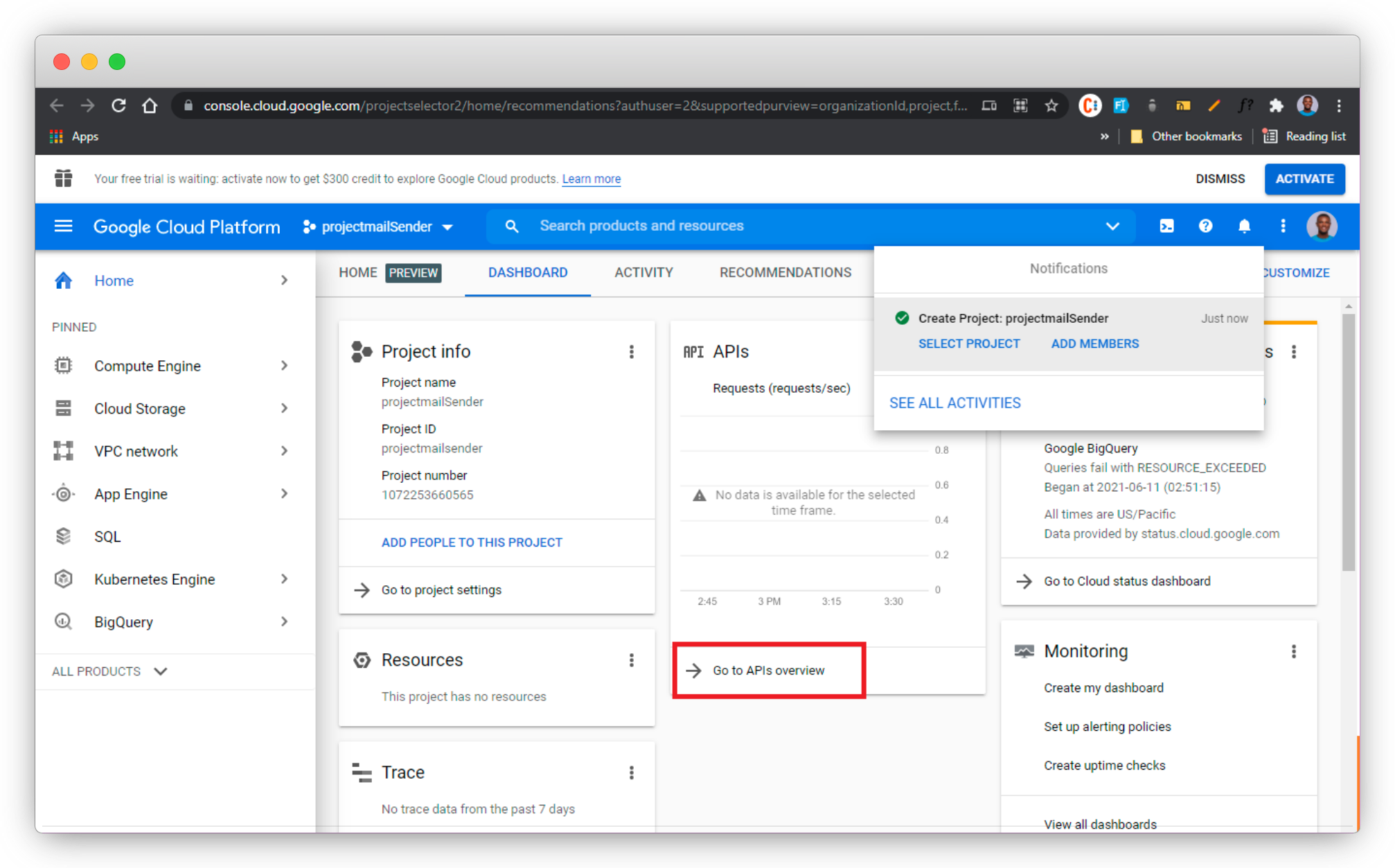
Task: Click the browser home button
Action: pyautogui.click(x=150, y=106)
